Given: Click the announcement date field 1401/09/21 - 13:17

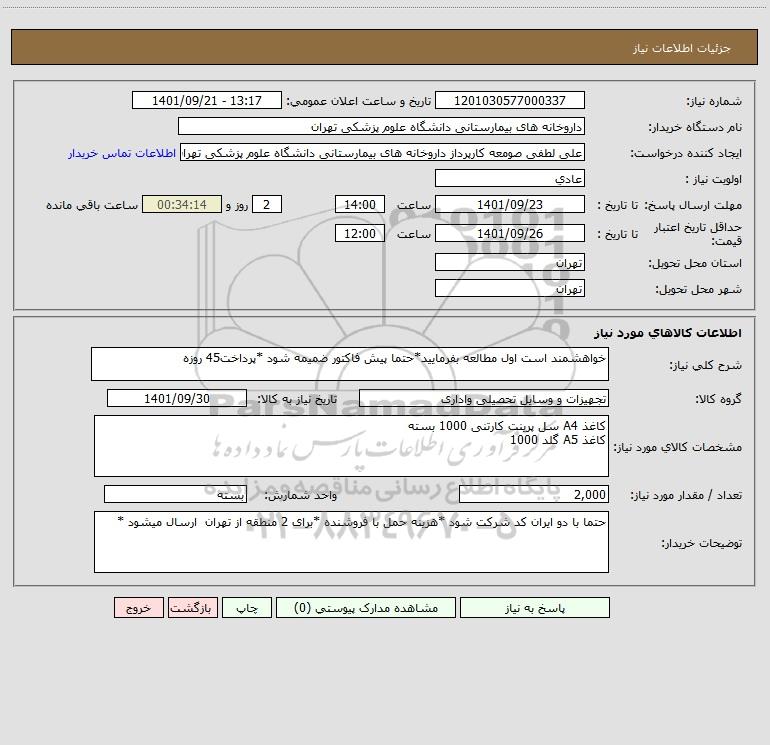Looking at the screenshot, I should [x=207, y=100].
